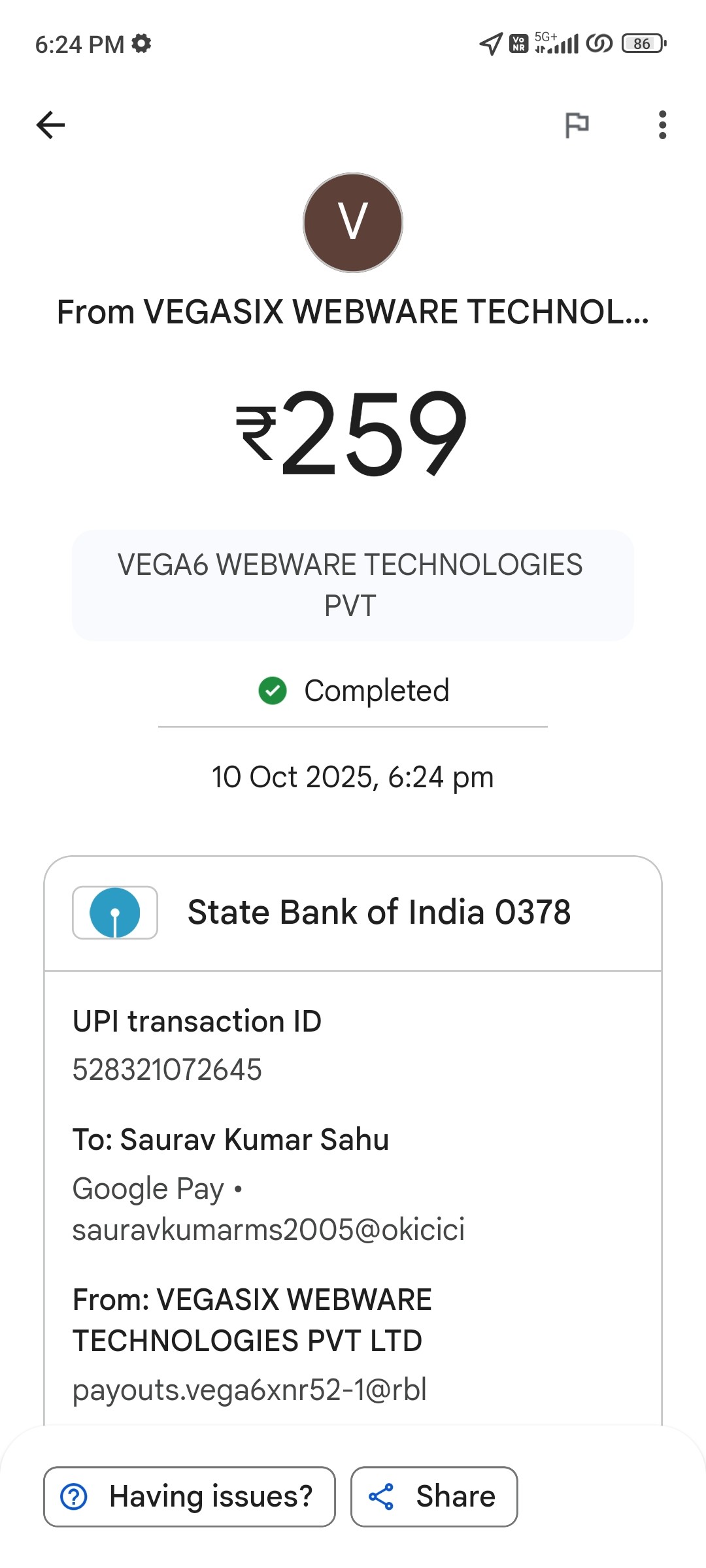Tap the question mark help icon

(x=74, y=1496)
